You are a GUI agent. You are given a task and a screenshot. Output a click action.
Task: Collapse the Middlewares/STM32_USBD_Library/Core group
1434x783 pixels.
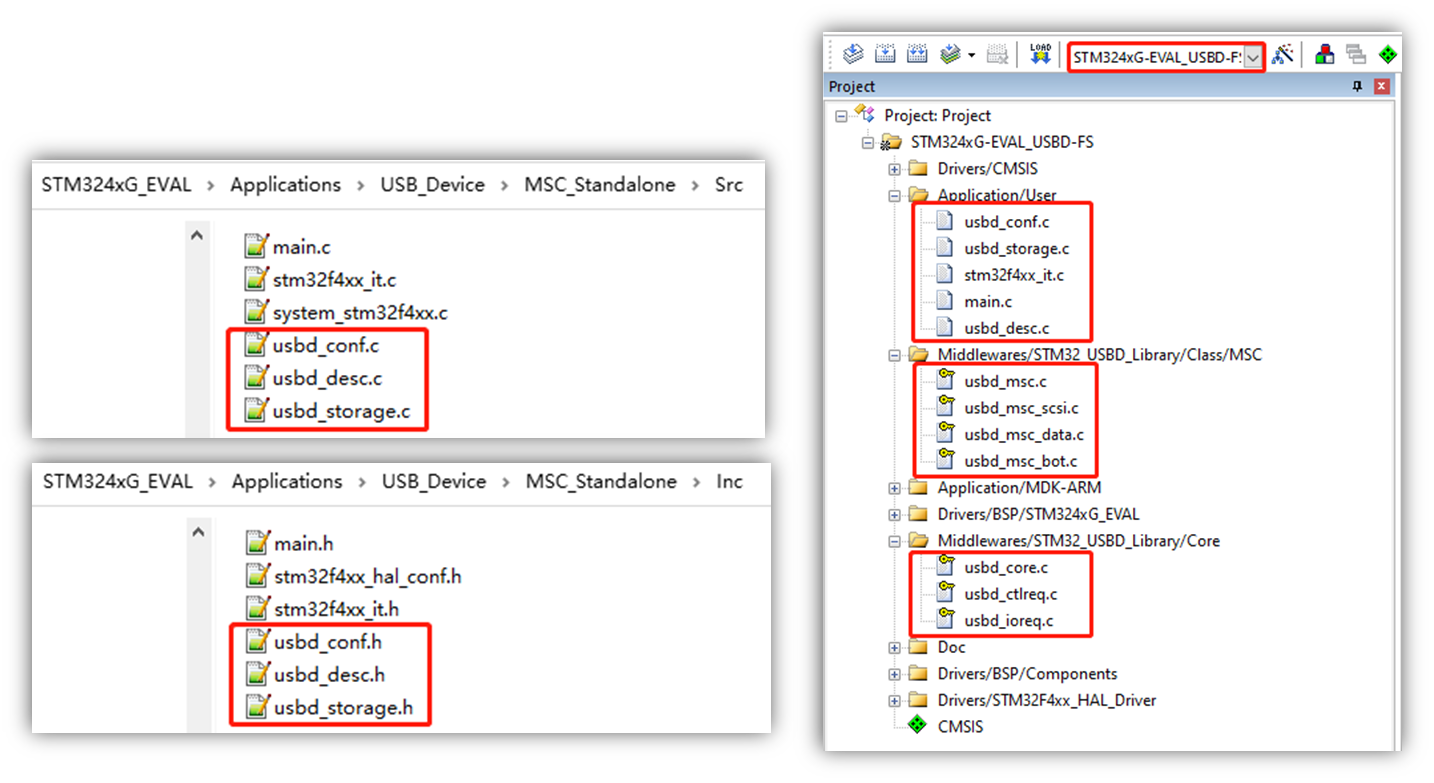(x=894, y=541)
